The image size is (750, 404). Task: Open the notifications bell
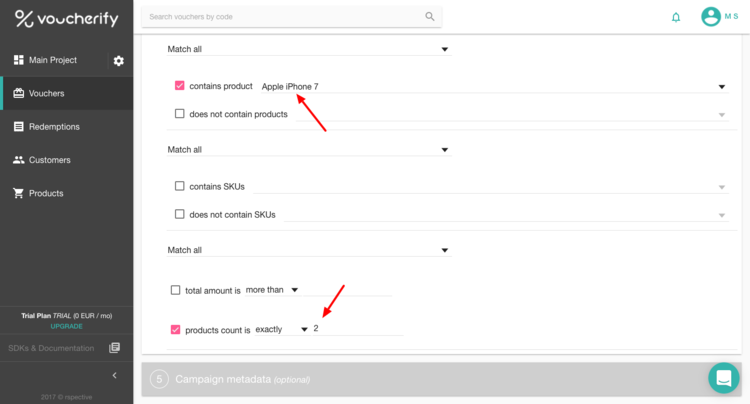click(x=676, y=17)
